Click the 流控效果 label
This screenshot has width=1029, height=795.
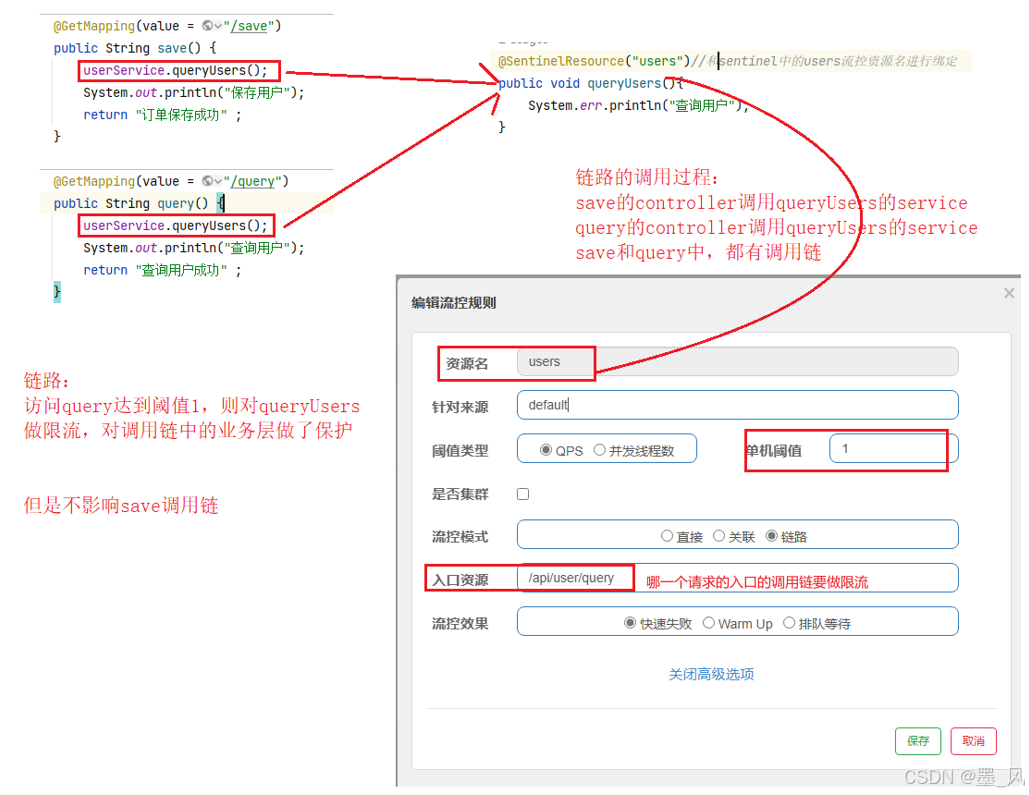pyautogui.click(x=460, y=624)
